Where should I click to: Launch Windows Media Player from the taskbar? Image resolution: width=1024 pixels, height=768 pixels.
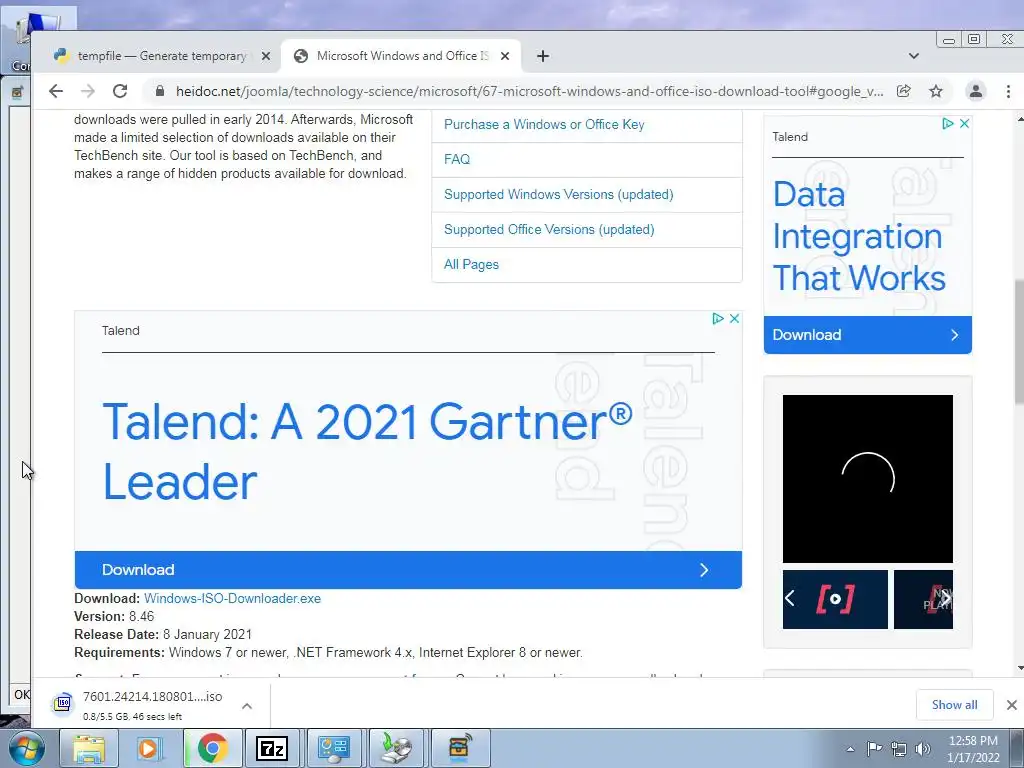pos(150,748)
